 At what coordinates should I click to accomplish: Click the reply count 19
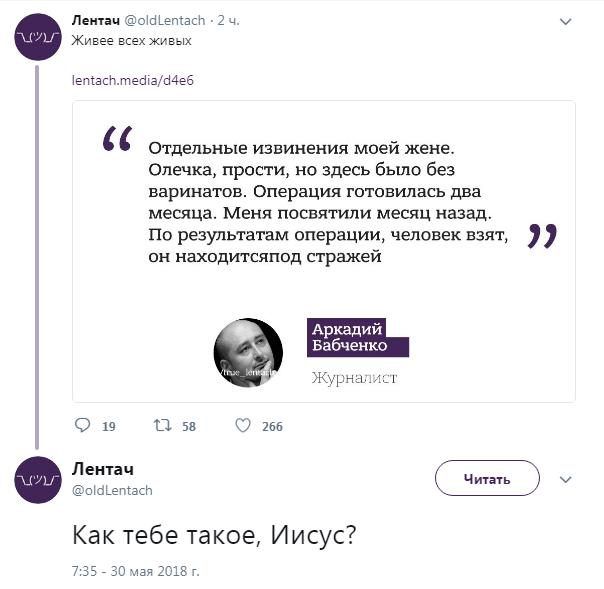coord(109,427)
